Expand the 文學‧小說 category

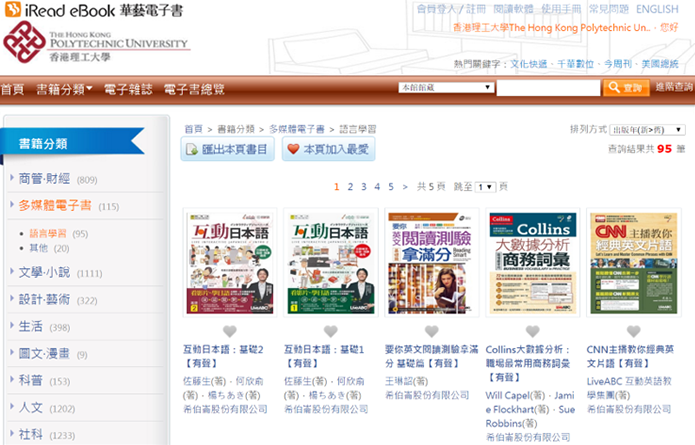point(44,272)
